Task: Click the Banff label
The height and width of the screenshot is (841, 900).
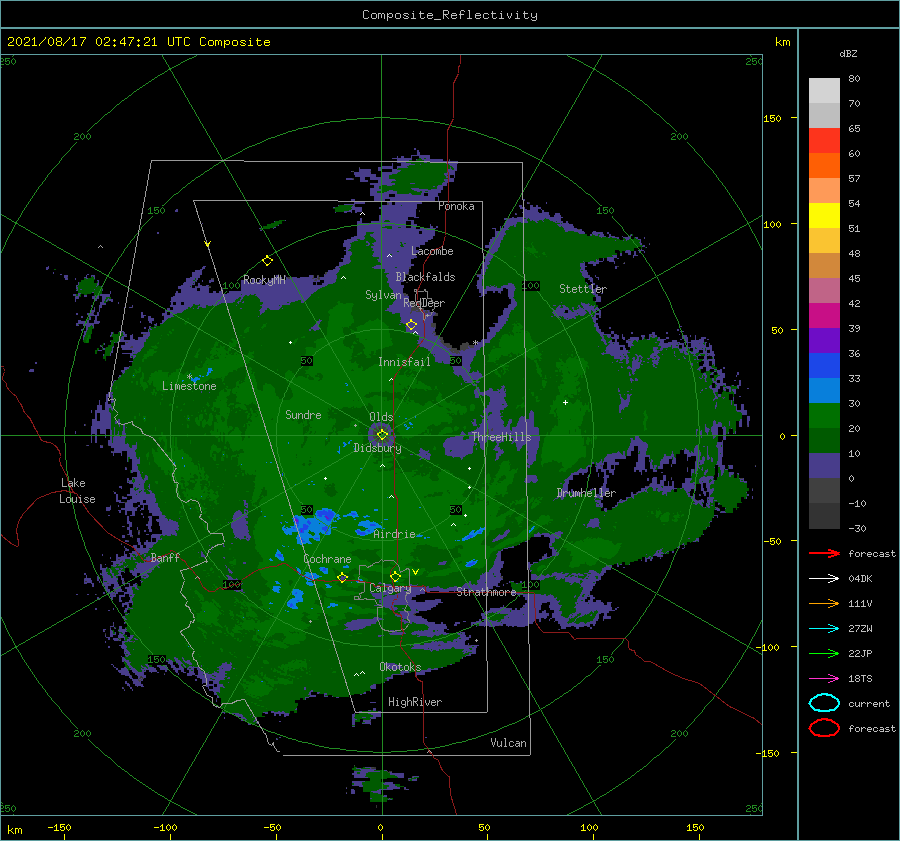Action: click(165, 557)
